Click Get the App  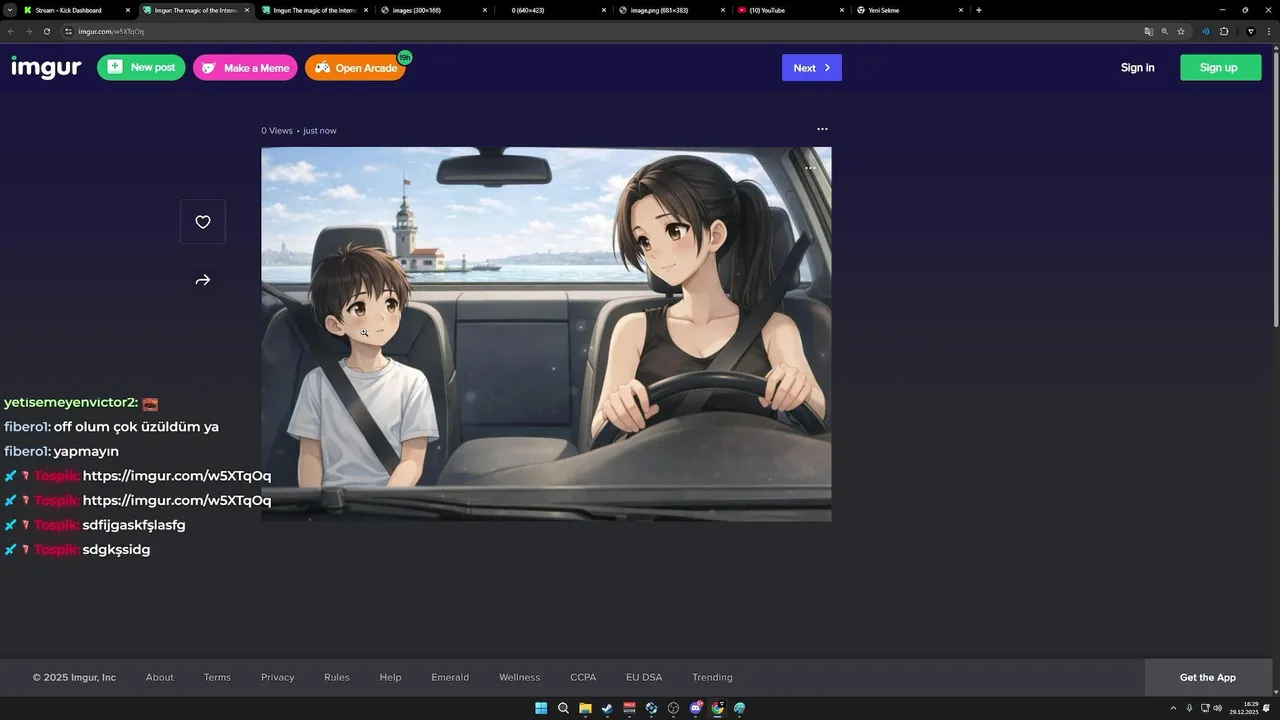(1208, 677)
